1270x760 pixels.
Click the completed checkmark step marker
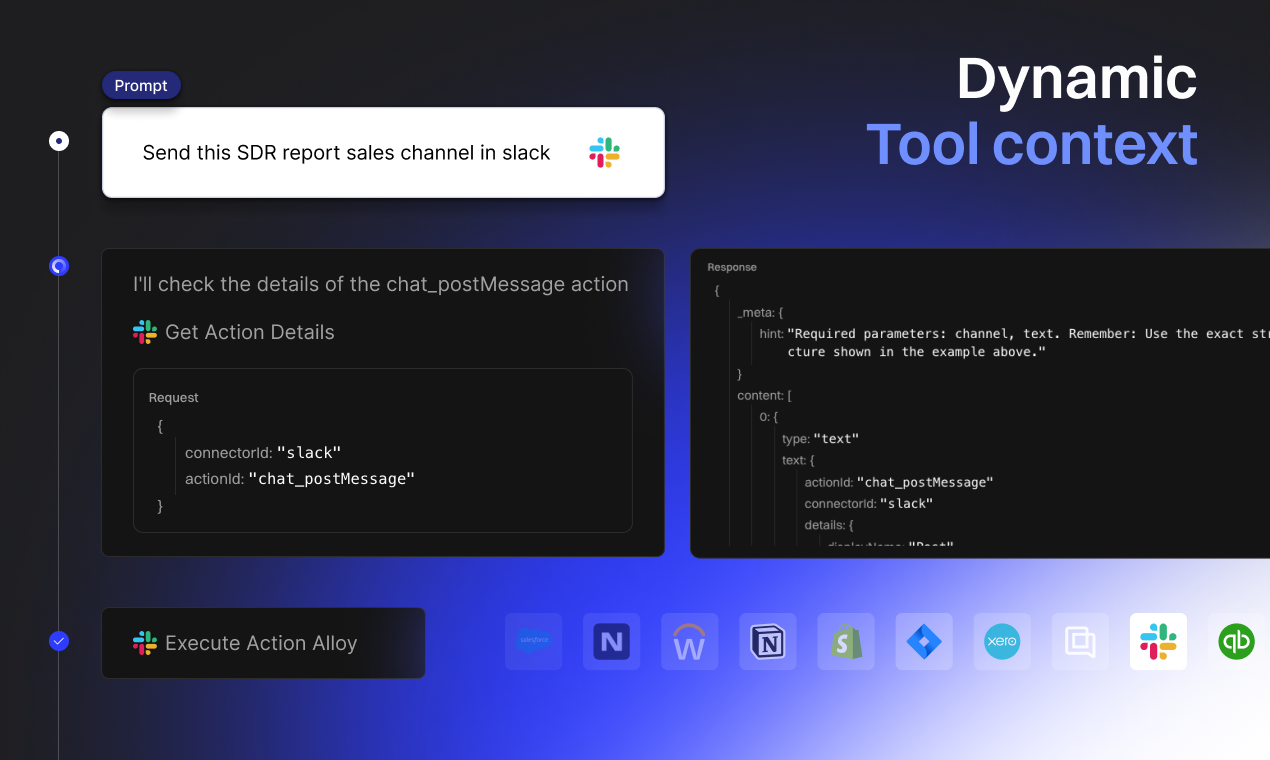tap(59, 641)
